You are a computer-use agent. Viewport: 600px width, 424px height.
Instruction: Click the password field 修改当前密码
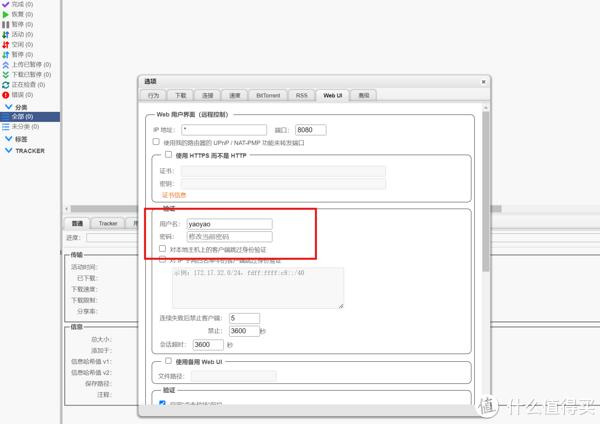[x=230, y=237]
